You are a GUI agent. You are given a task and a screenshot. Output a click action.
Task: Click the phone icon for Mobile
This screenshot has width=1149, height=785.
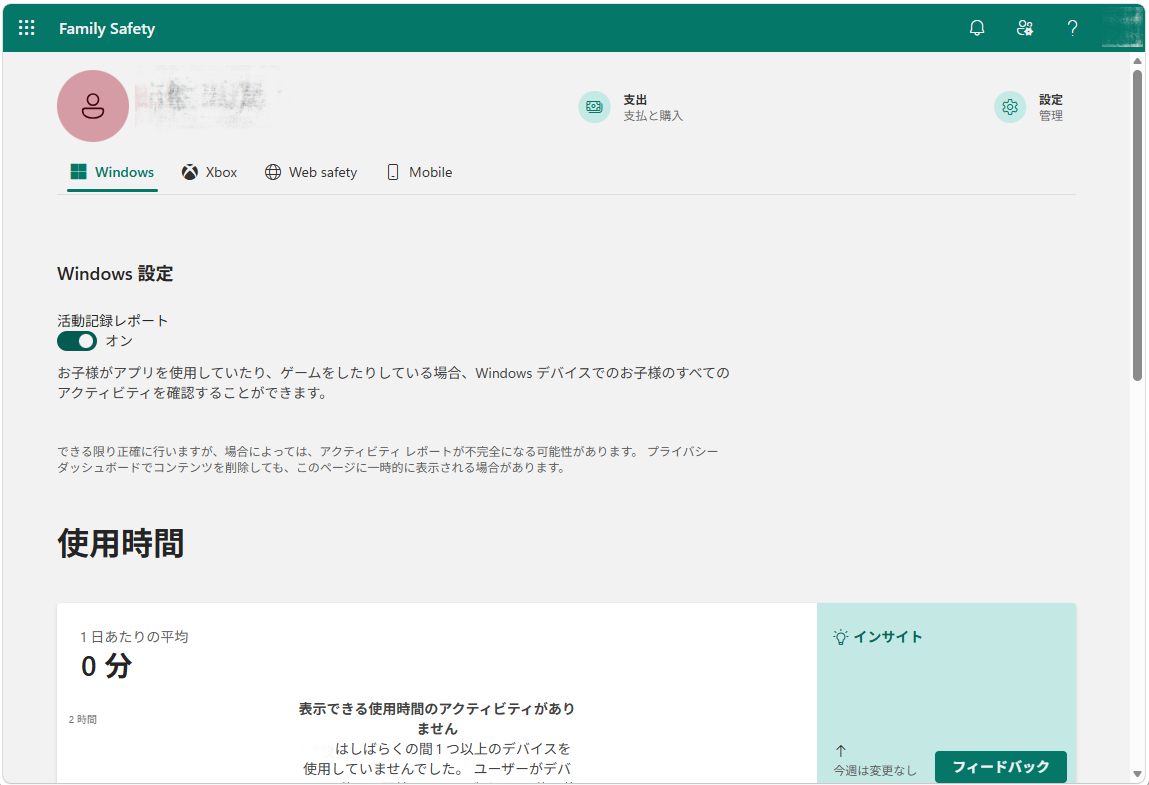[x=393, y=172]
